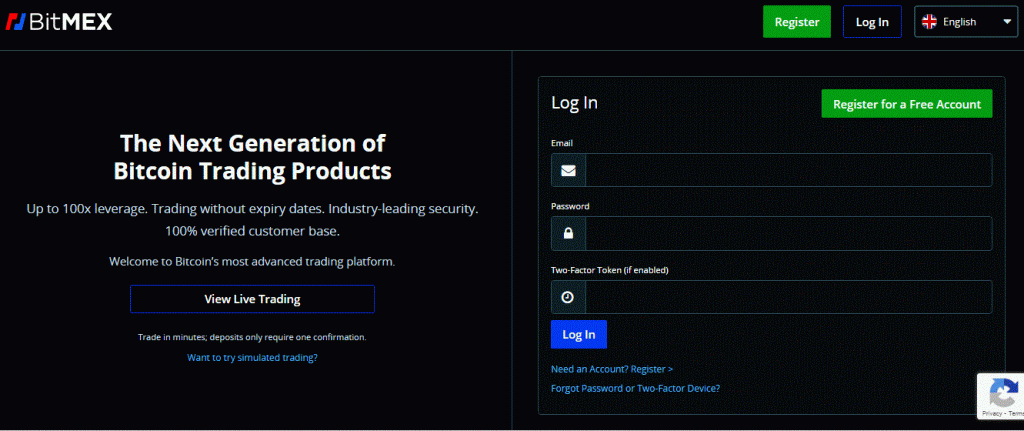The height and width of the screenshot is (431, 1024).
Task: Click the Log In button in header
Action: click(872, 22)
